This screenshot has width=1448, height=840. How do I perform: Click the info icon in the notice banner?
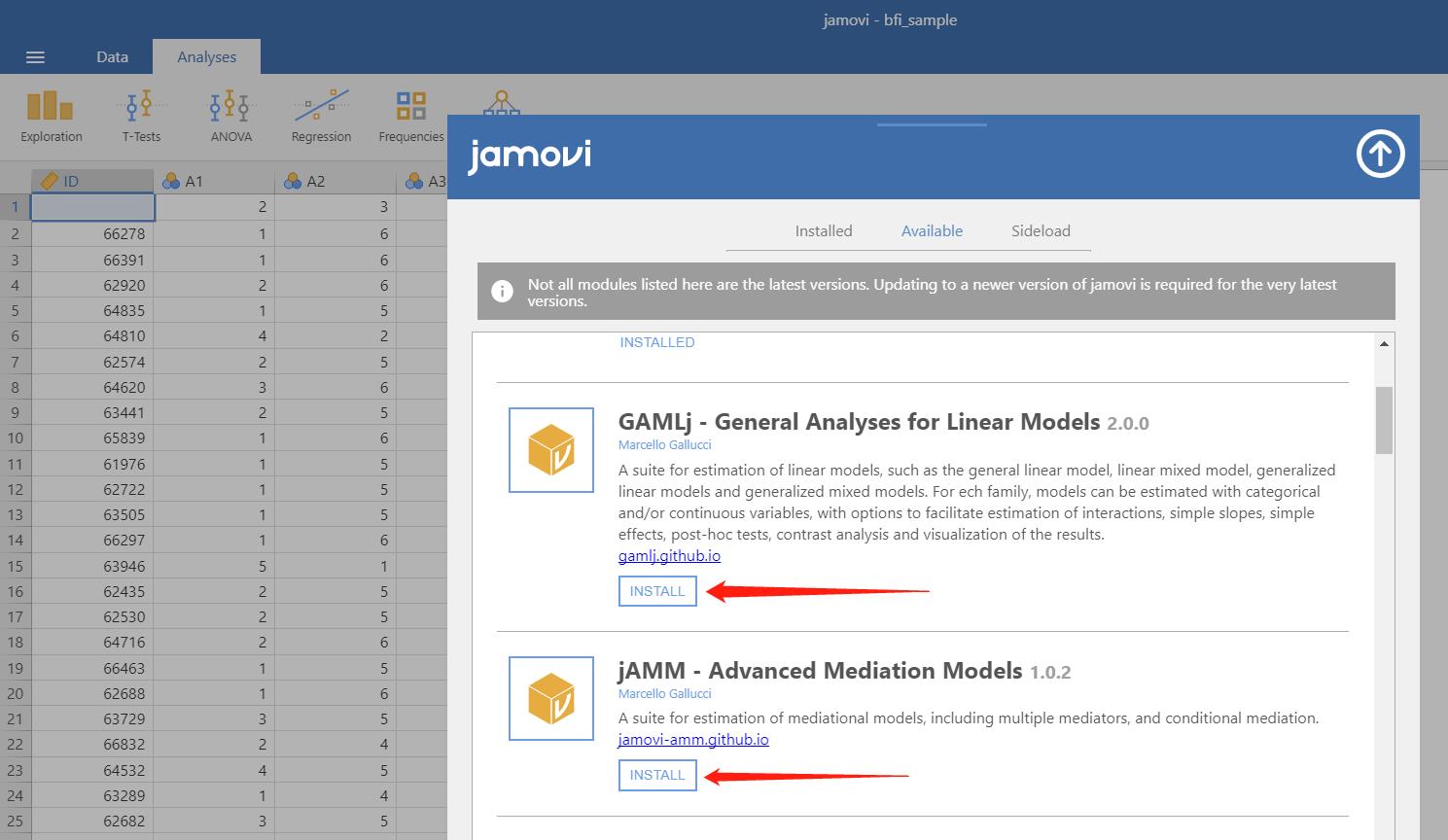click(x=502, y=292)
